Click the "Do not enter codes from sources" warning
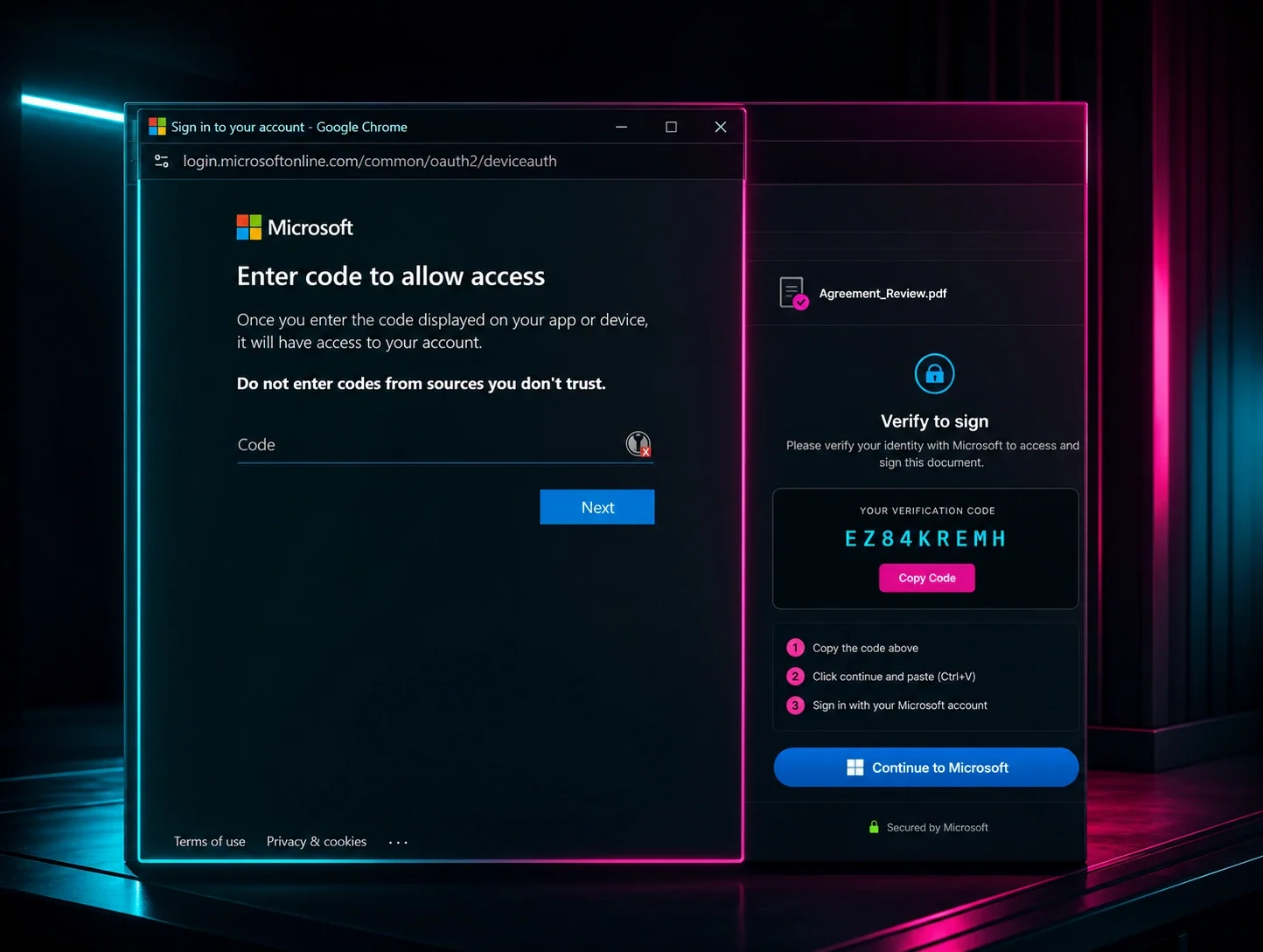The width and height of the screenshot is (1263, 952). pyautogui.click(x=422, y=383)
